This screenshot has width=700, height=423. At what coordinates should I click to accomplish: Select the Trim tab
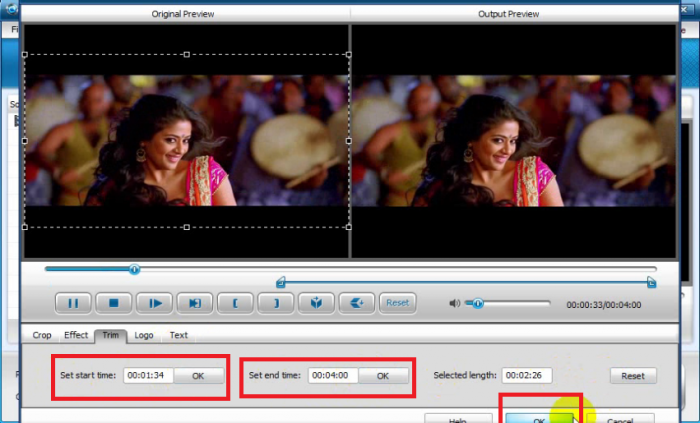pyautogui.click(x=111, y=335)
